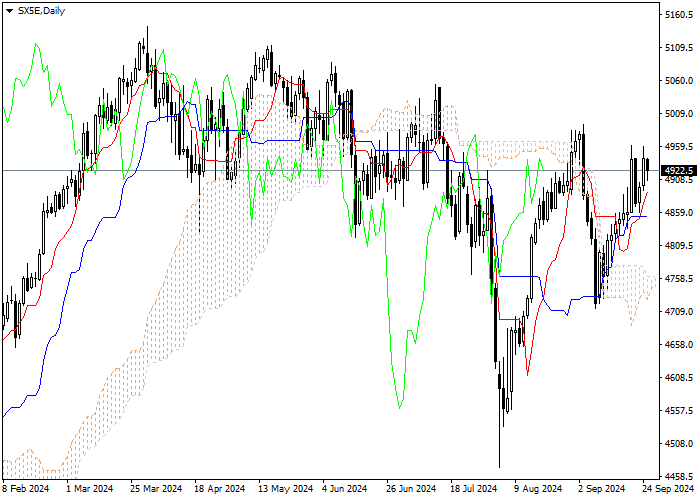Pick the 5160.5 price axis label

(x=679, y=15)
